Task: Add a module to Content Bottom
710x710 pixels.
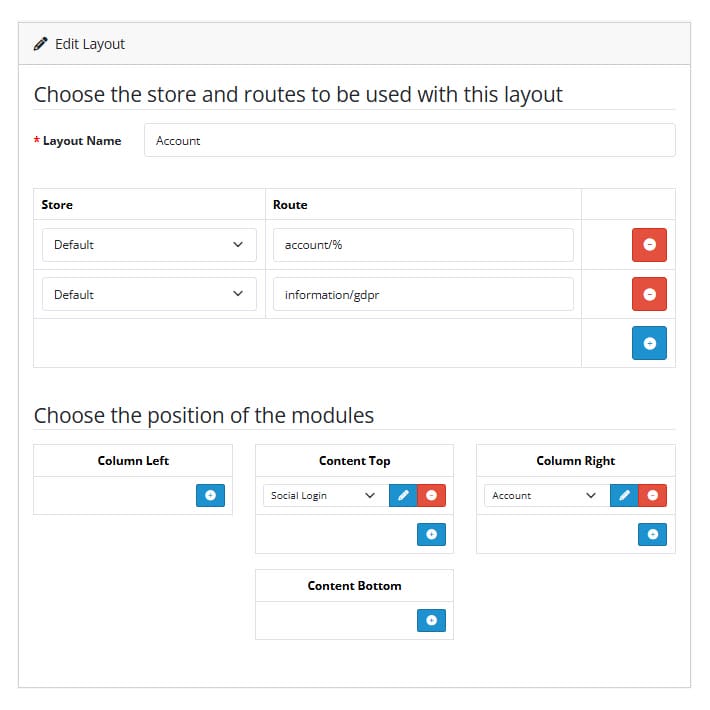Action: 431,620
